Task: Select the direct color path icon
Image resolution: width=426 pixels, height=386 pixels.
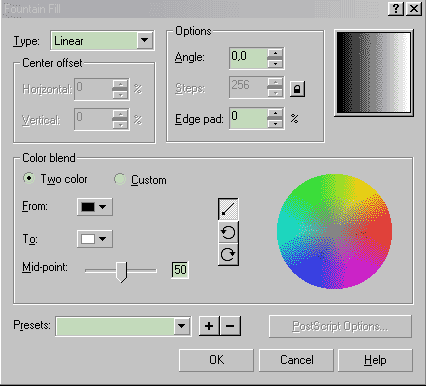Action: 228,209
